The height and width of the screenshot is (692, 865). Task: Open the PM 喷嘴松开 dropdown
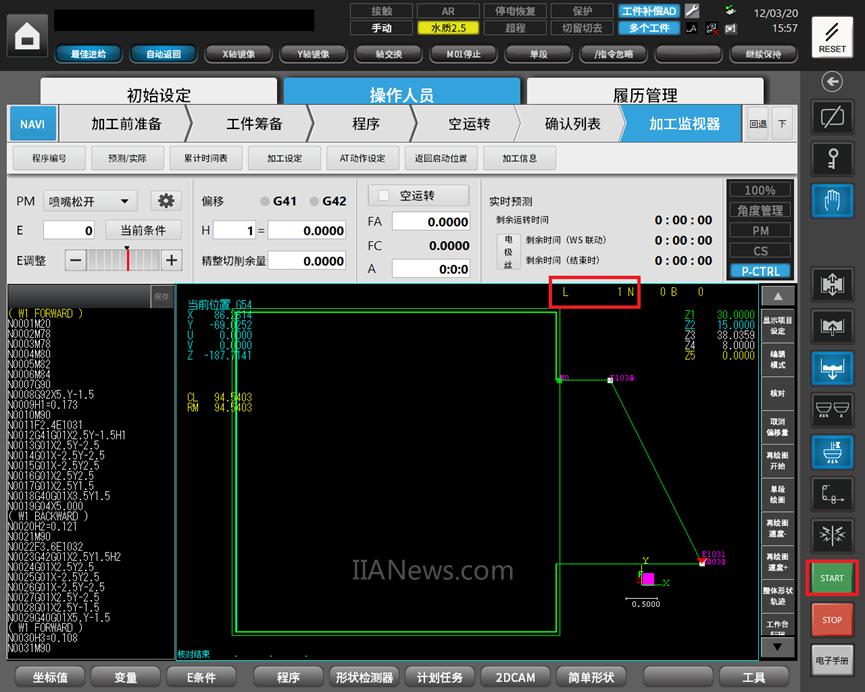89,201
